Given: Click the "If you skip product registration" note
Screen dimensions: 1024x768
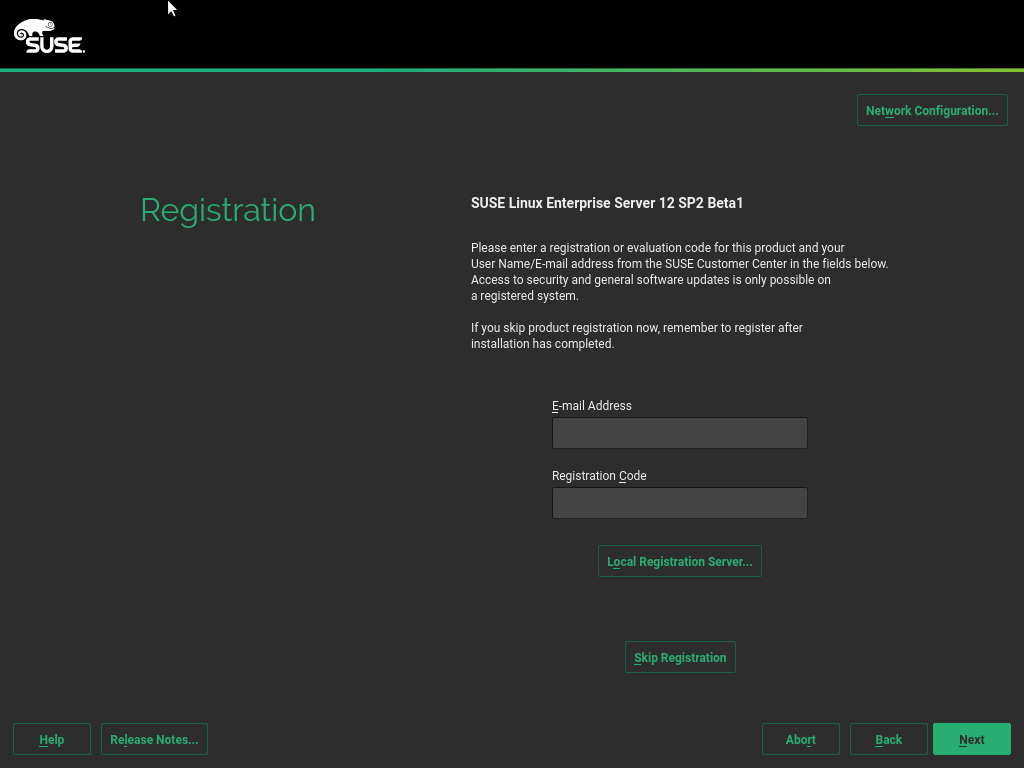Looking at the screenshot, I should (636, 328).
